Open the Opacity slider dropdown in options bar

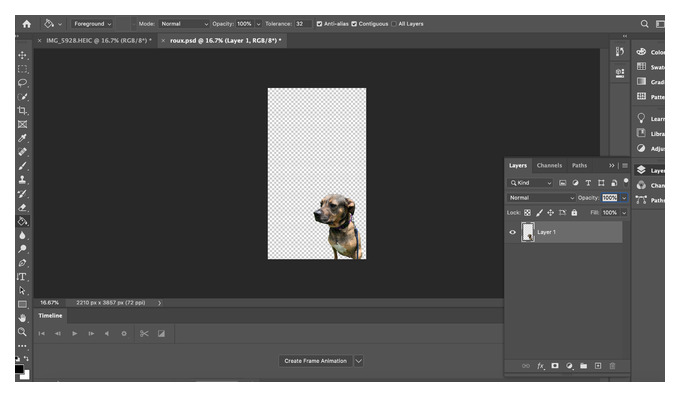(258, 24)
